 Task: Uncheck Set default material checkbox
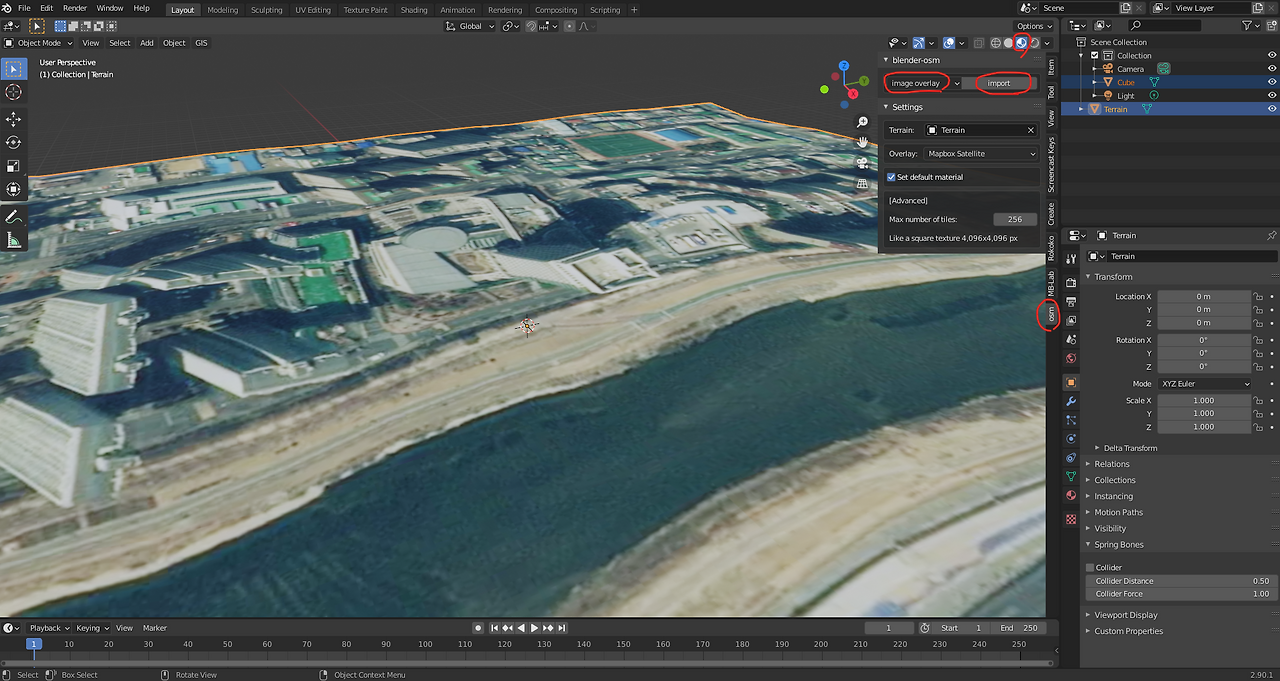pyautogui.click(x=892, y=177)
